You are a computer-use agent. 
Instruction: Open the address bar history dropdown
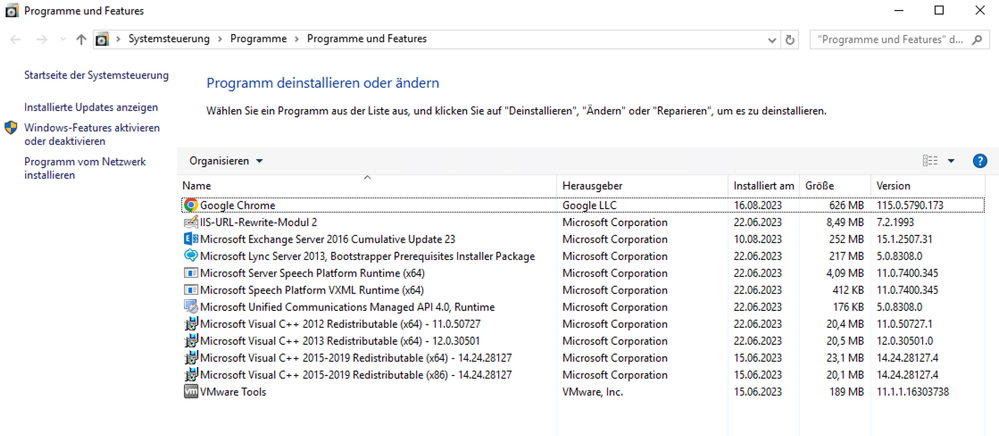pyautogui.click(x=772, y=39)
